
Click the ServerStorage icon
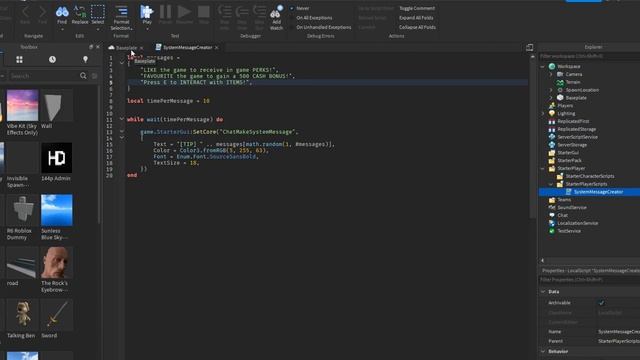pyautogui.click(x=552, y=145)
